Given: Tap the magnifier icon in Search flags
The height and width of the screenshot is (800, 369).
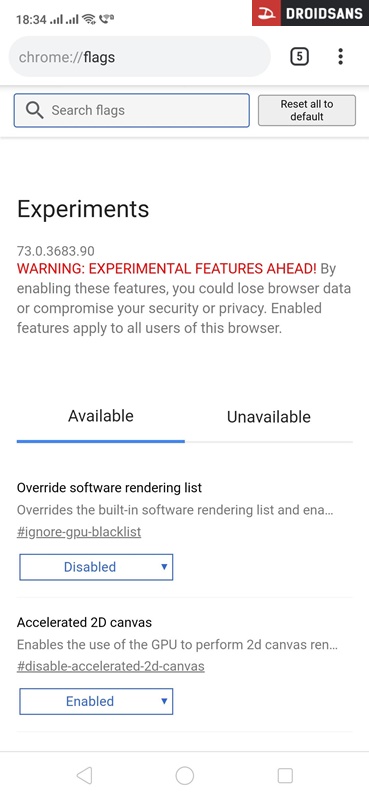Looking at the screenshot, I should pos(34,110).
